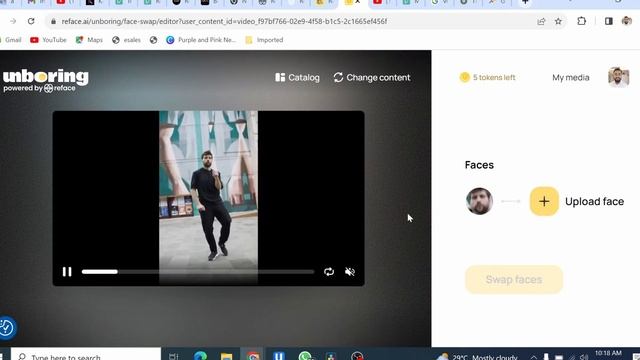This screenshot has height=360, width=640.
Task: Go forward in browser history
Action: 13,21
